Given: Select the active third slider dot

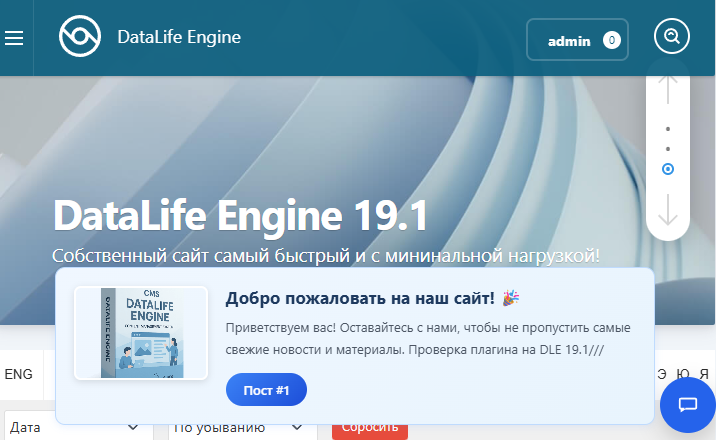Looking at the screenshot, I should click(x=668, y=169).
